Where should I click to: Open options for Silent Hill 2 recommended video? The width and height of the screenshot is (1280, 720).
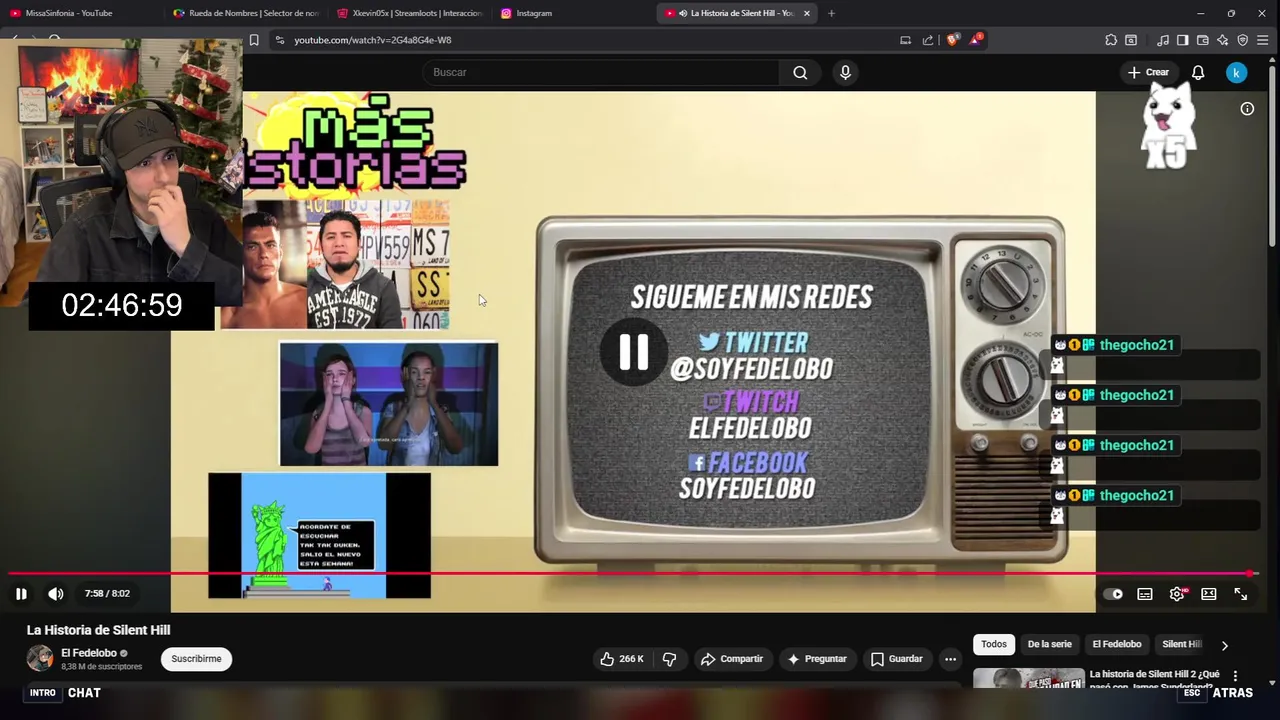(x=1235, y=676)
